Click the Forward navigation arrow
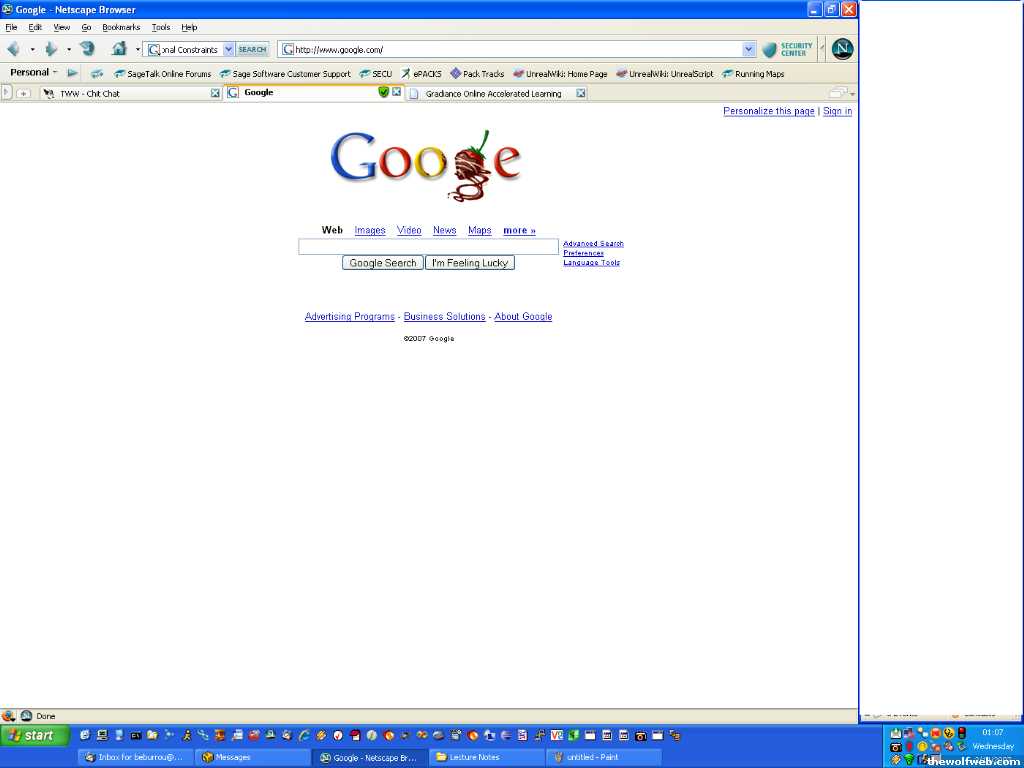This screenshot has height=768, width=1024. [x=50, y=49]
